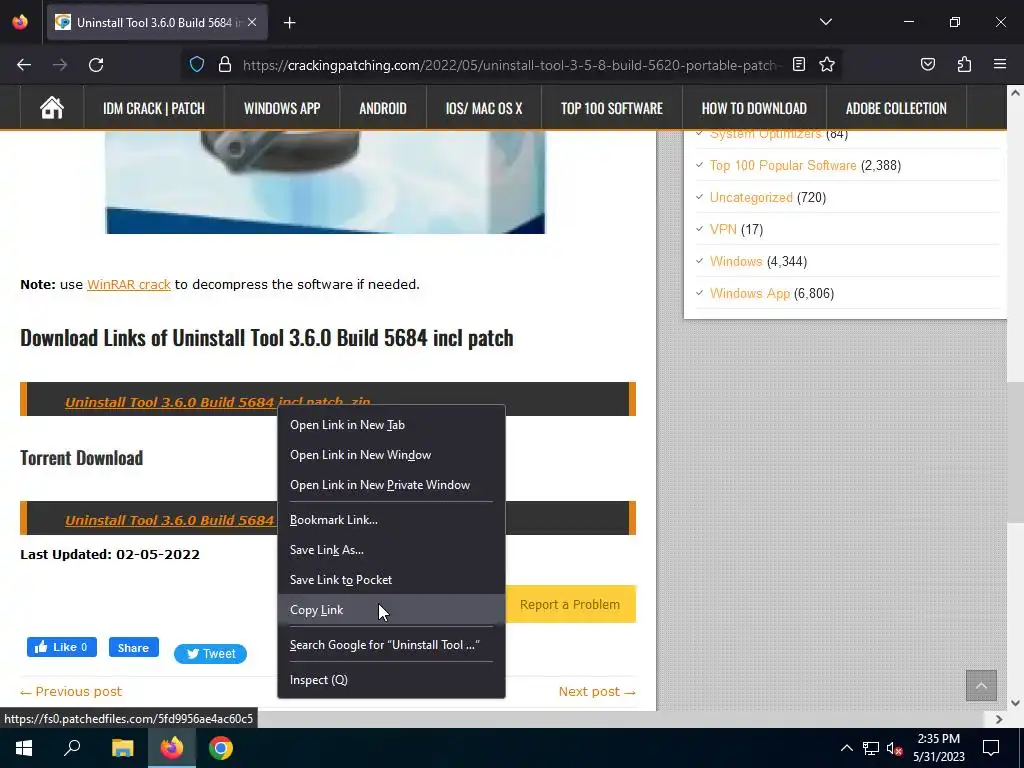Screen dimensions: 1024x768
Task: Open Windows App category link
Action: 750,293
